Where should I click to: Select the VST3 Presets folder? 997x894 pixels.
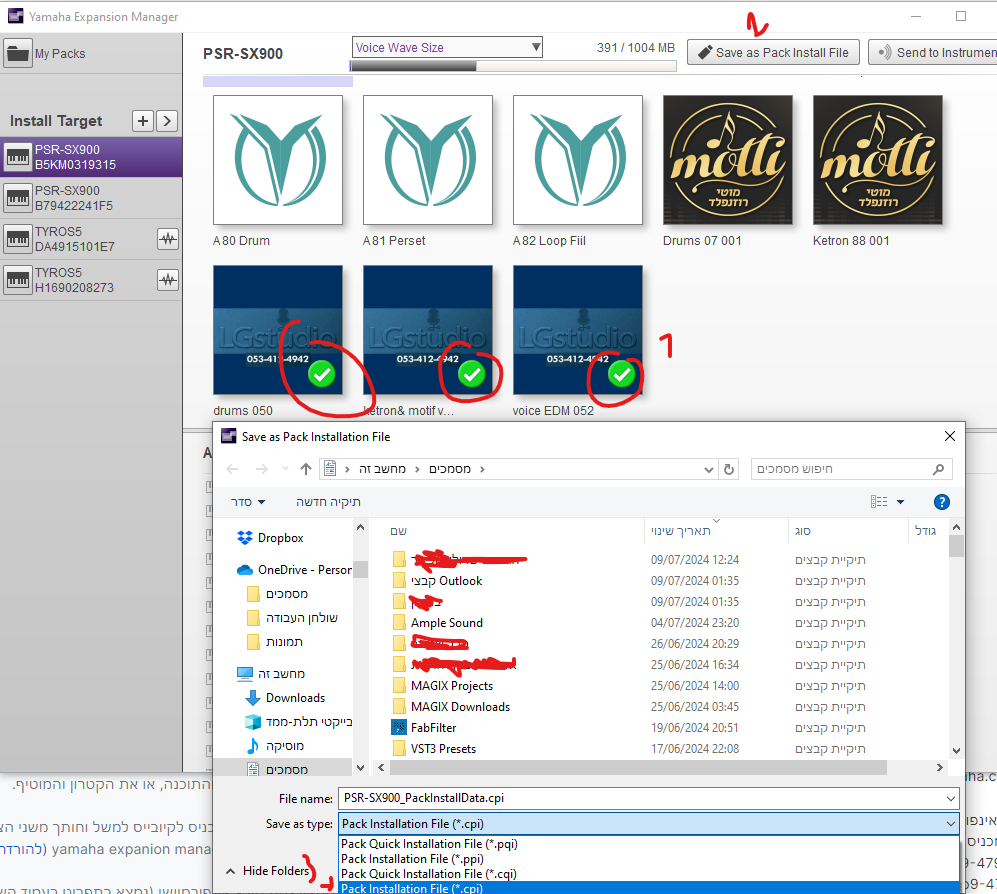[443, 749]
